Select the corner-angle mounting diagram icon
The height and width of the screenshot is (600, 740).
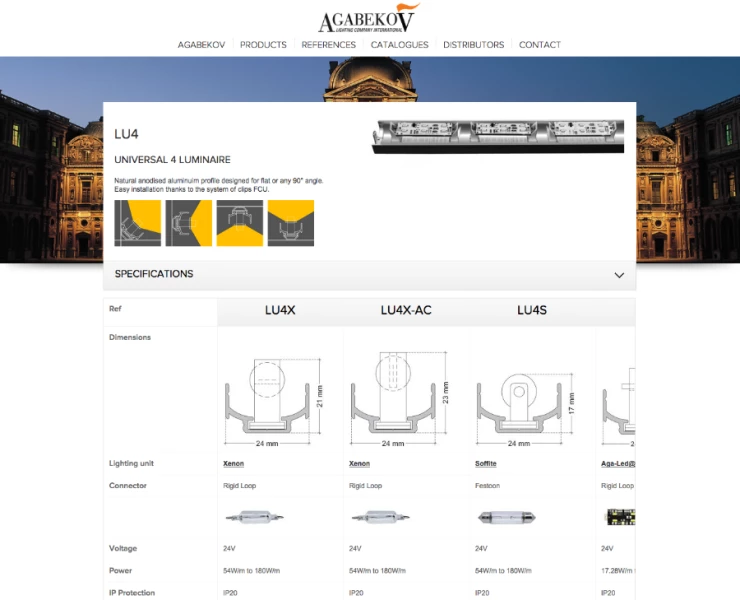coord(137,223)
